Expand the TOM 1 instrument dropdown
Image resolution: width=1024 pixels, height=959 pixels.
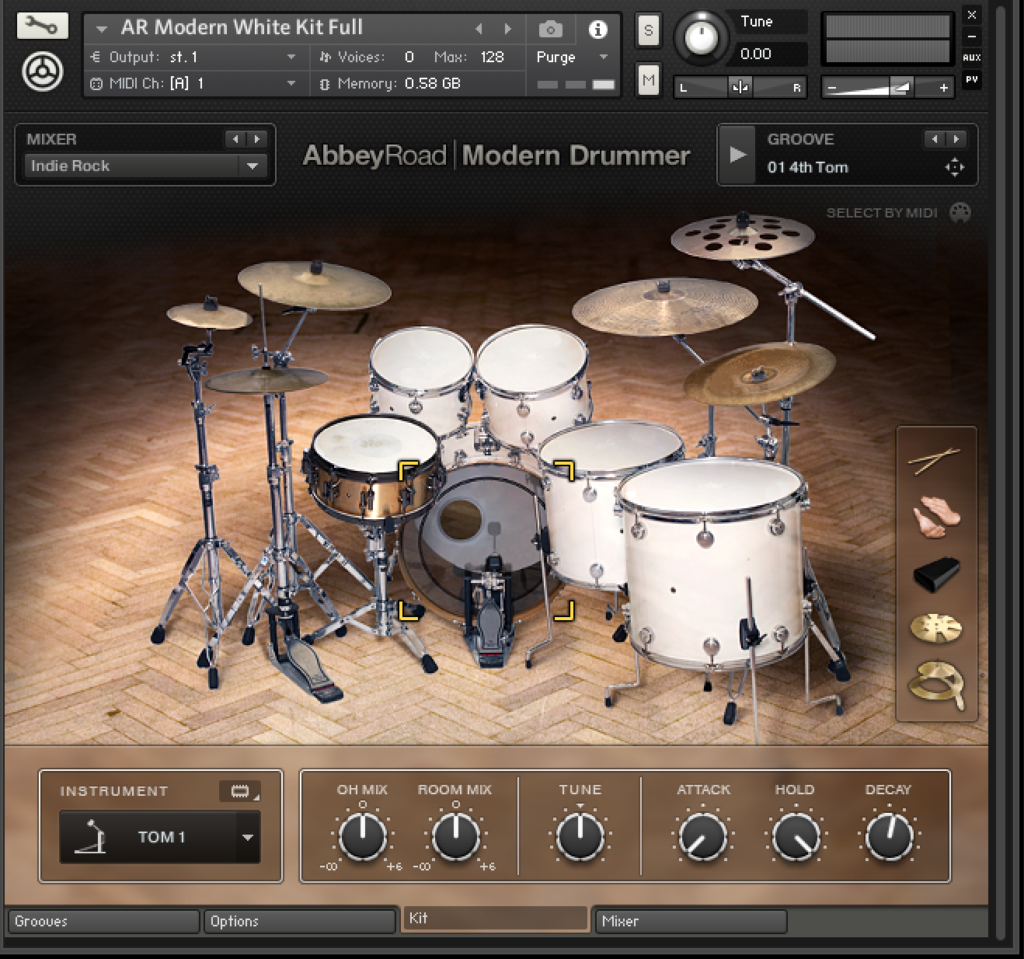(247, 837)
